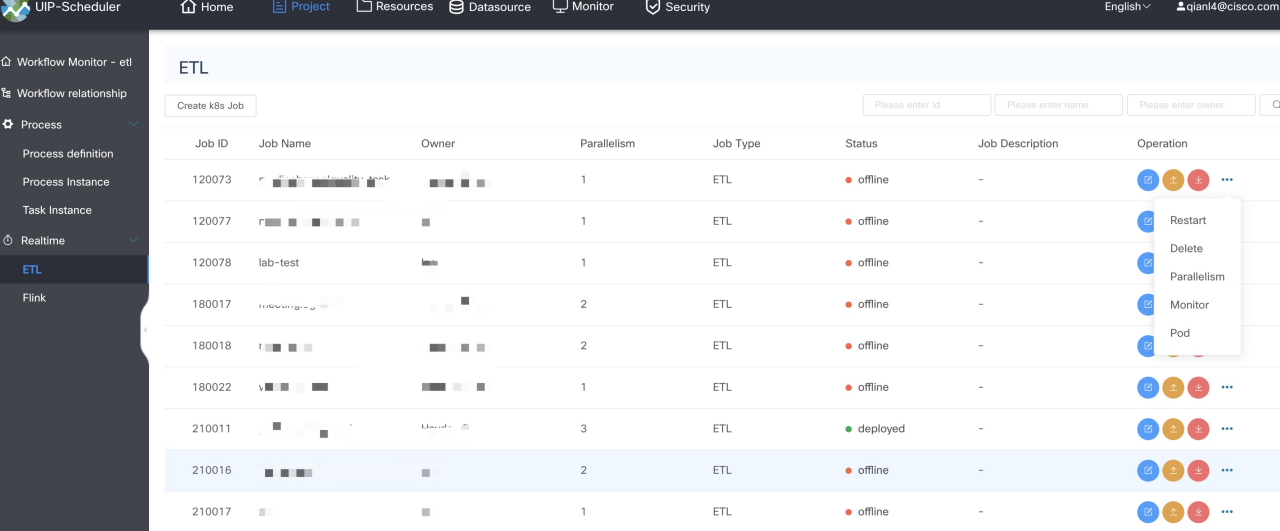
Task: Collapse the Process section in sidebar
Action: point(134,125)
